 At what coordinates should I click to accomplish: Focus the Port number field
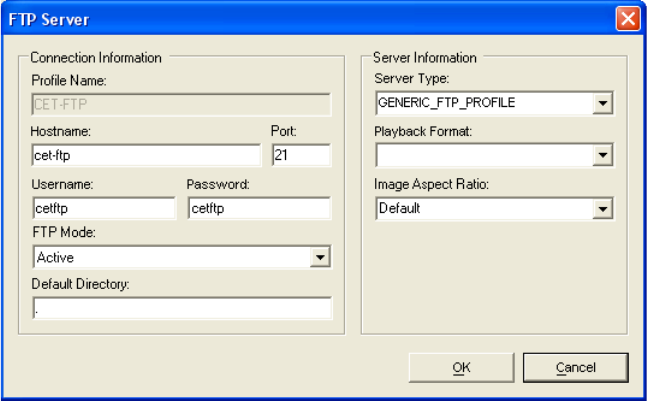[x=300, y=155]
